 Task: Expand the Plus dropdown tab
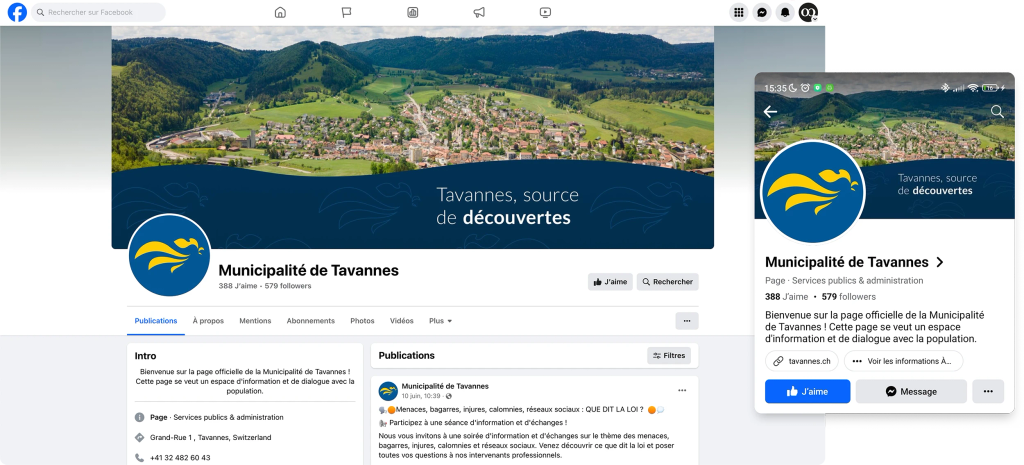click(x=441, y=321)
